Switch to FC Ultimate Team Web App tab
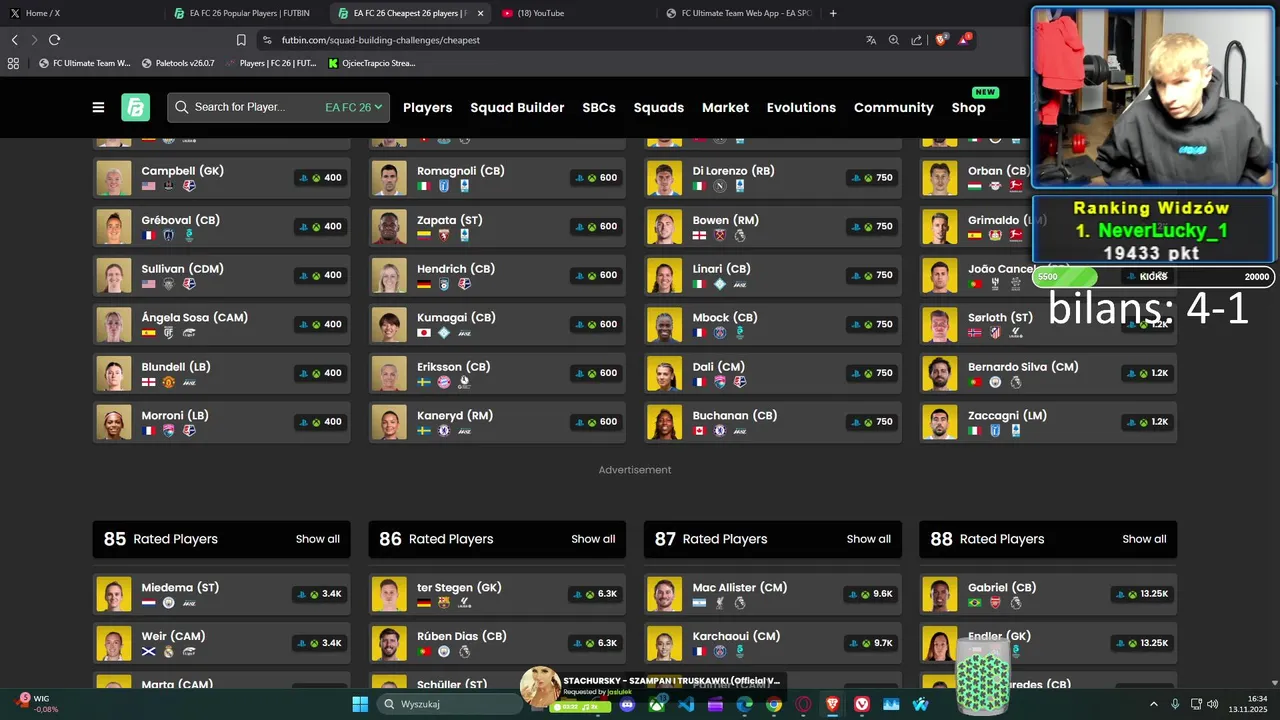 point(738,13)
